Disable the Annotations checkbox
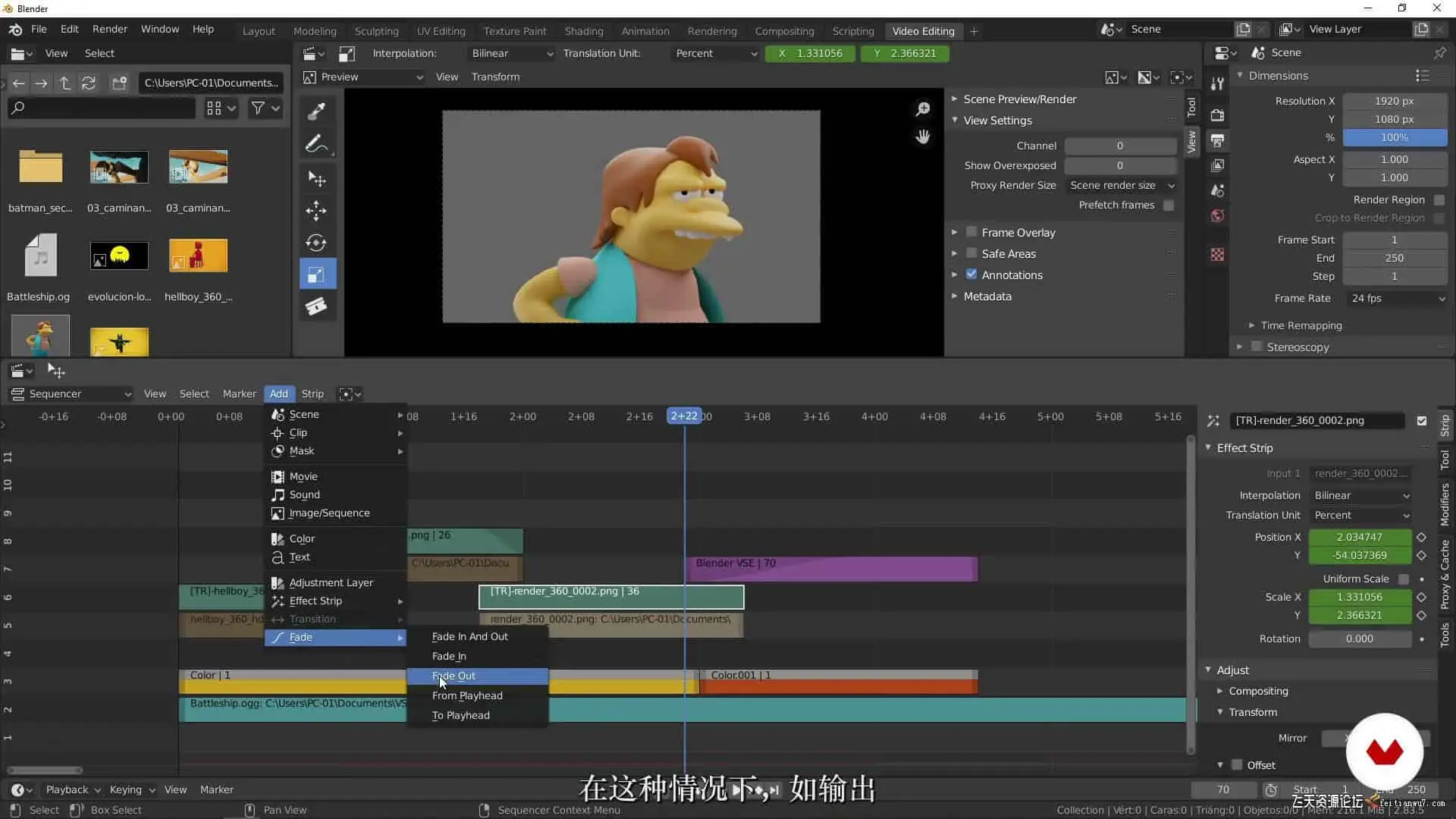The width and height of the screenshot is (1456, 819). pyautogui.click(x=971, y=275)
